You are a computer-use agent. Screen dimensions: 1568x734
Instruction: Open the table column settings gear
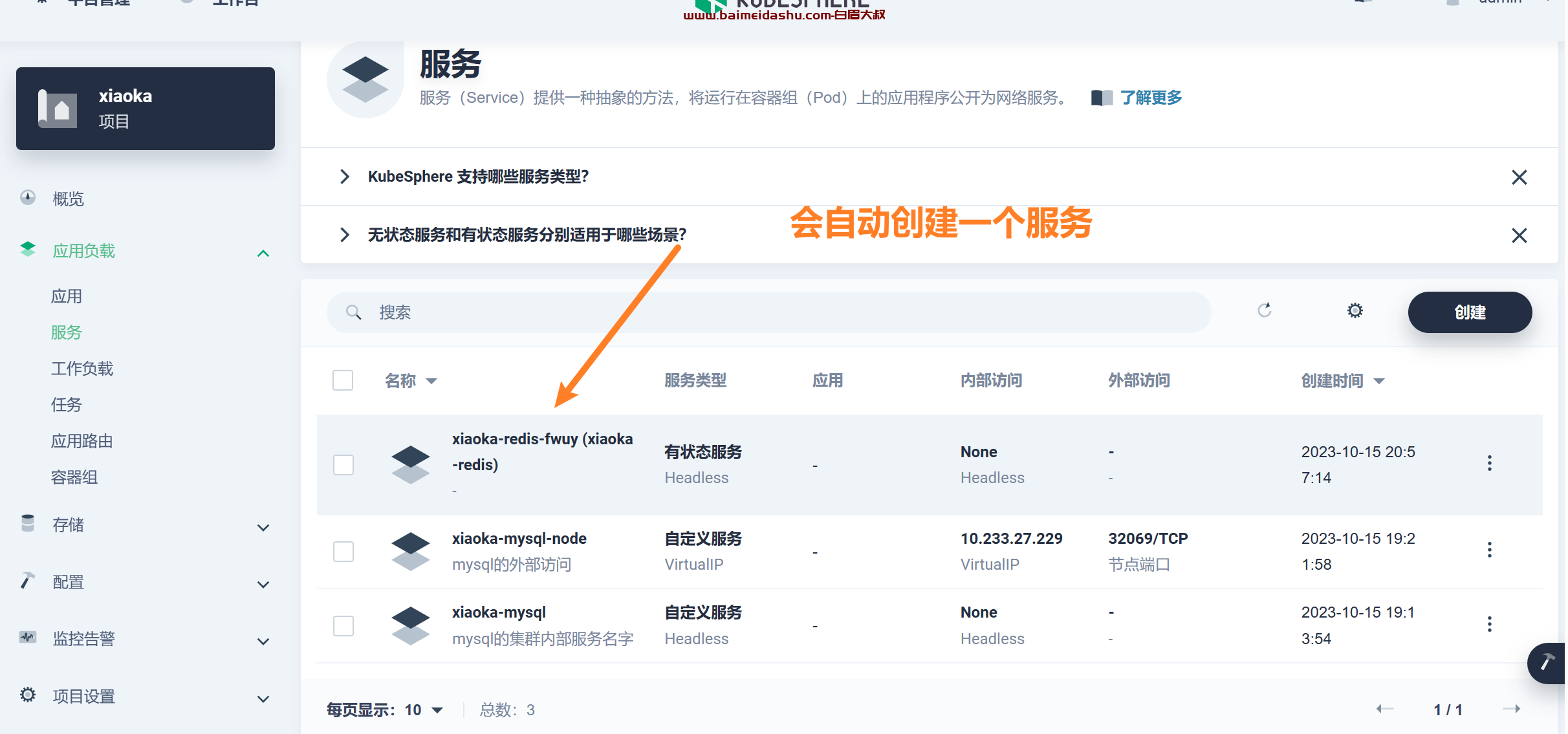1355,310
